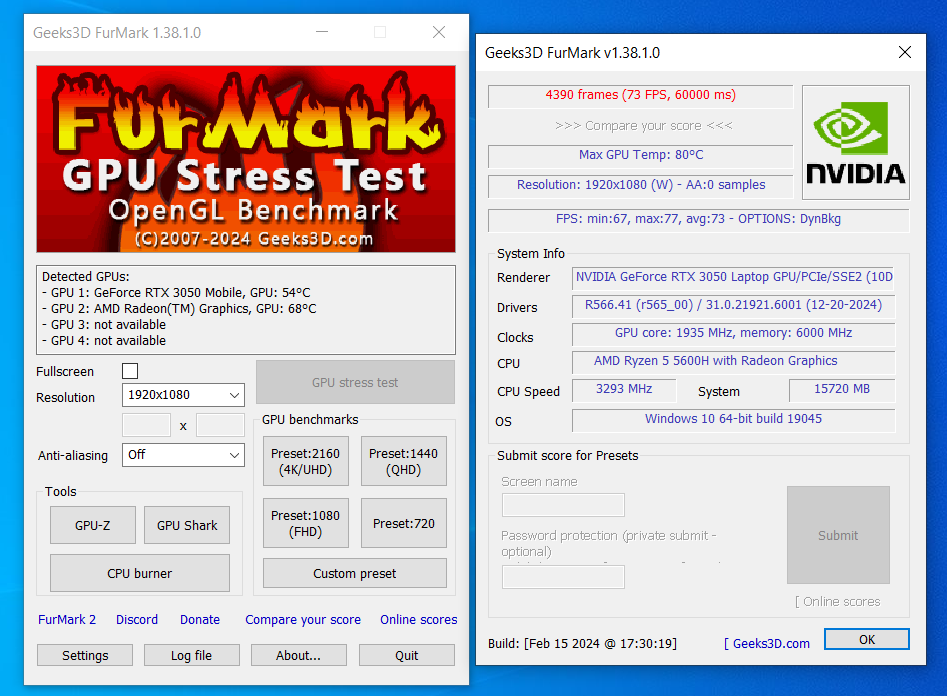Click the custom height field right of x

[x=220, y=425]
